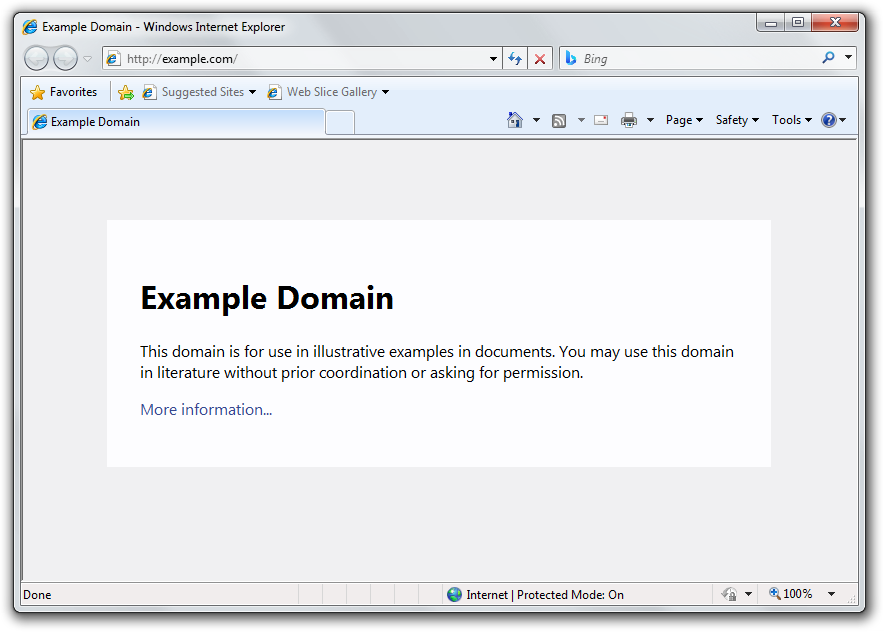The image size is (884, 632).
Task: Click the Add to Favorites Bar icon
Action: [125, 92]
